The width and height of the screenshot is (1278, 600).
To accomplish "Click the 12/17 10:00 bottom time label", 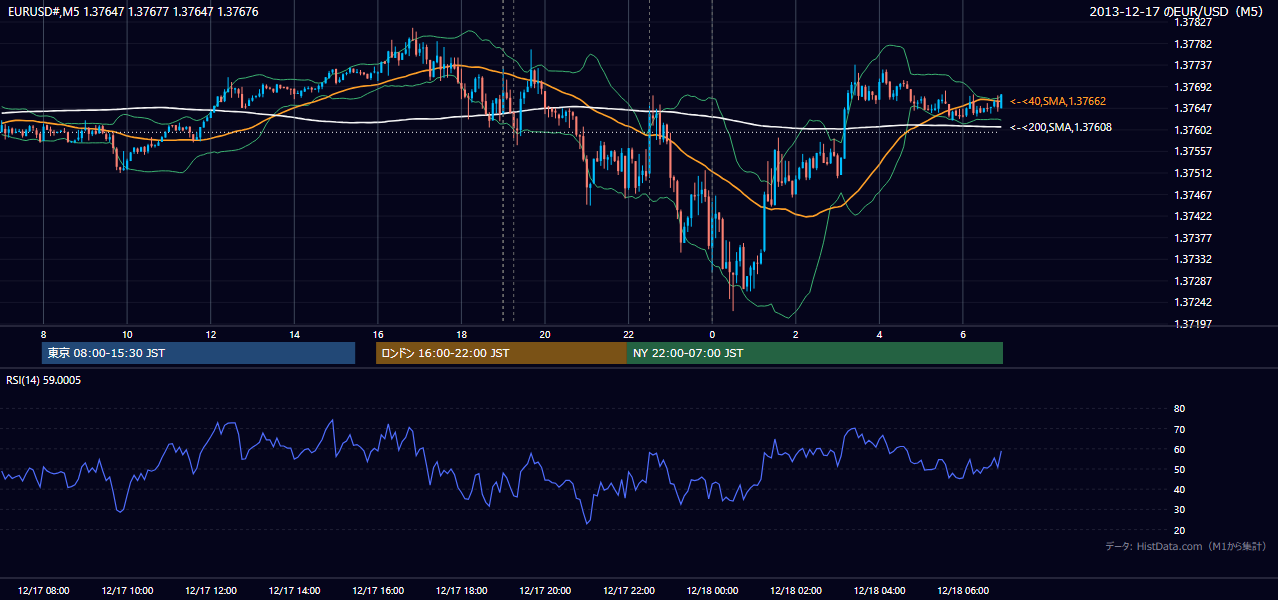I will pyautogui.click(x=127, y=591).
